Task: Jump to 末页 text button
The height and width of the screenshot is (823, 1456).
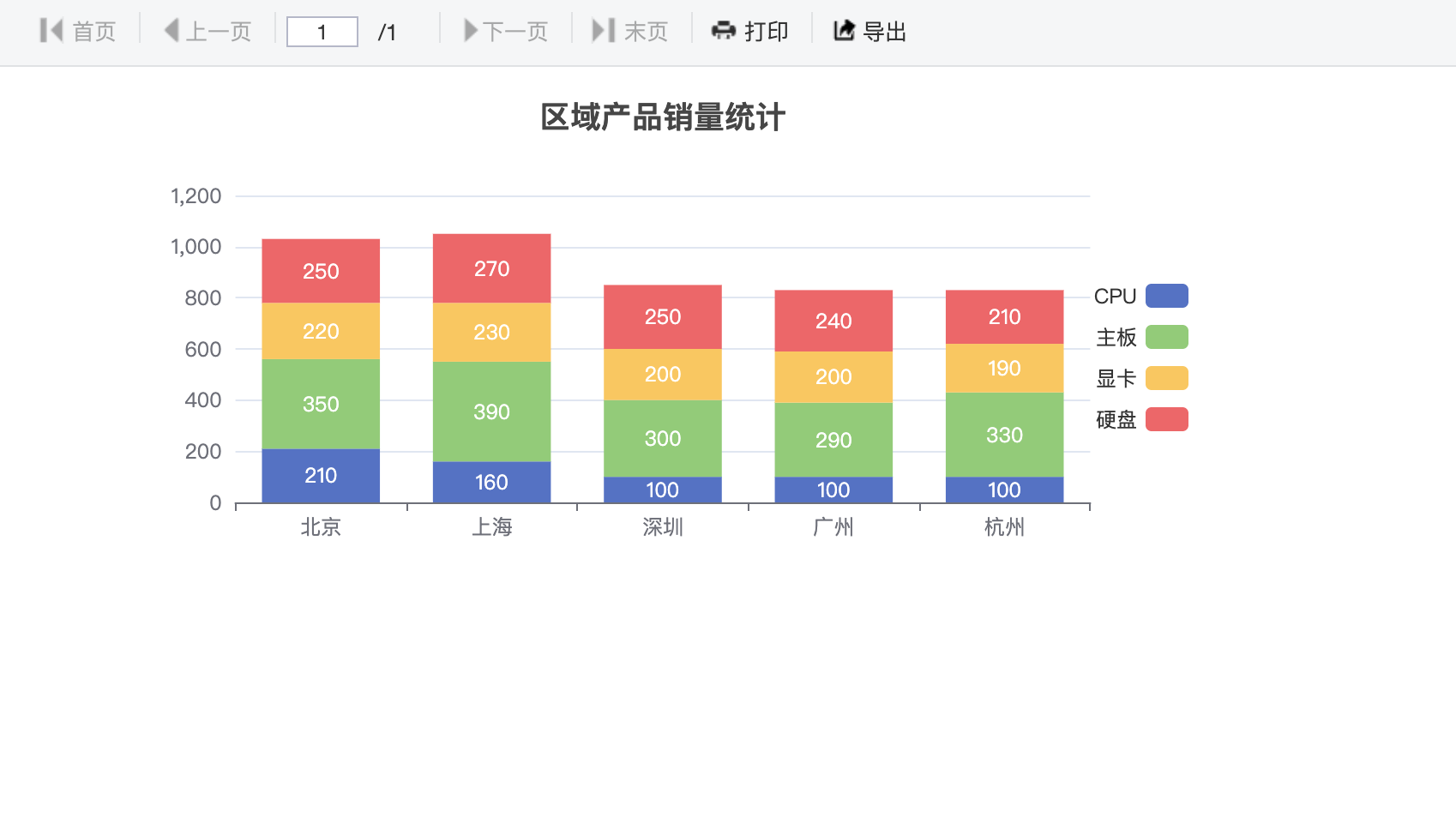Action: click(646, 32)
